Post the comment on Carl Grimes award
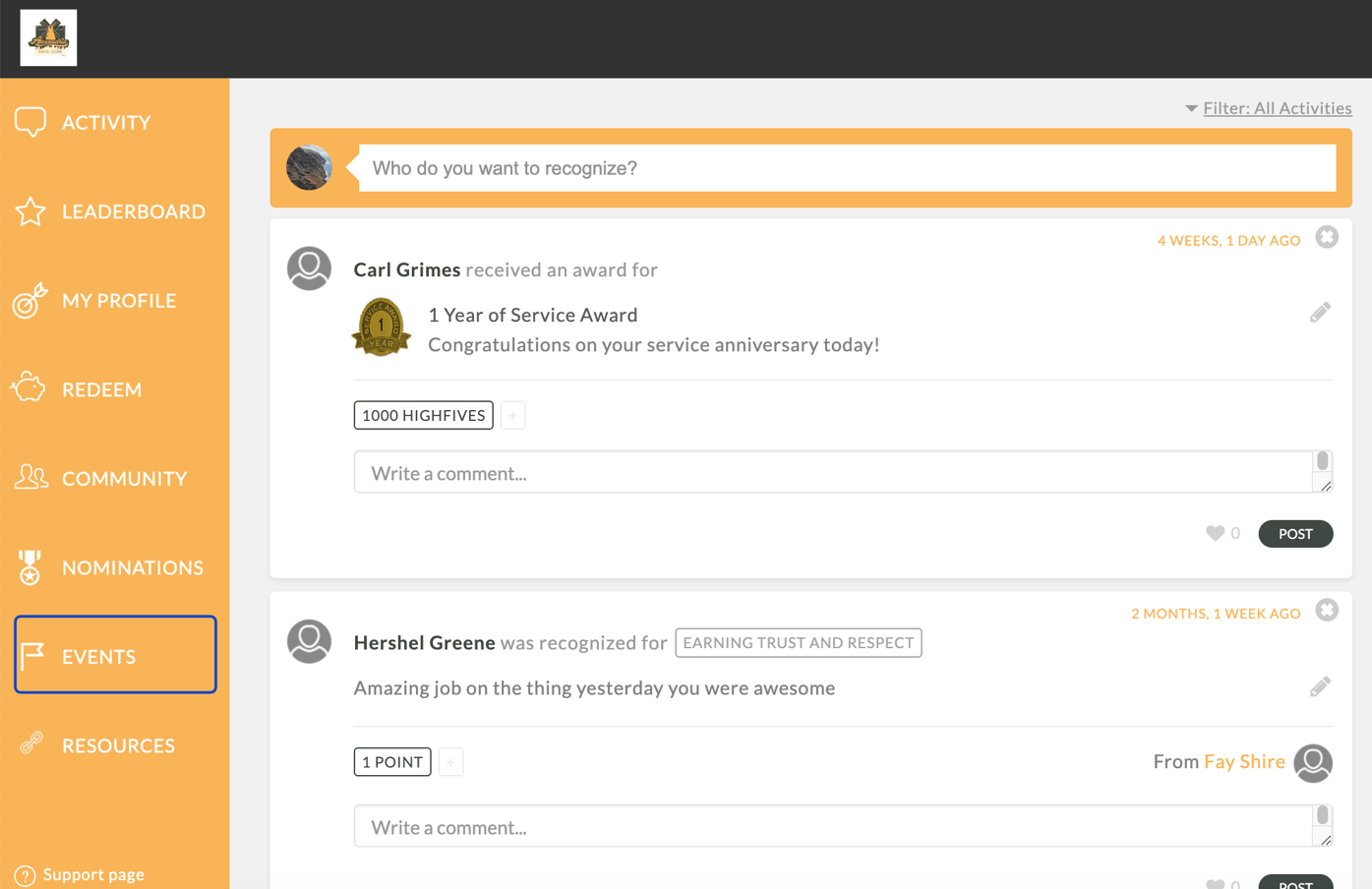 pos(1295,534)
